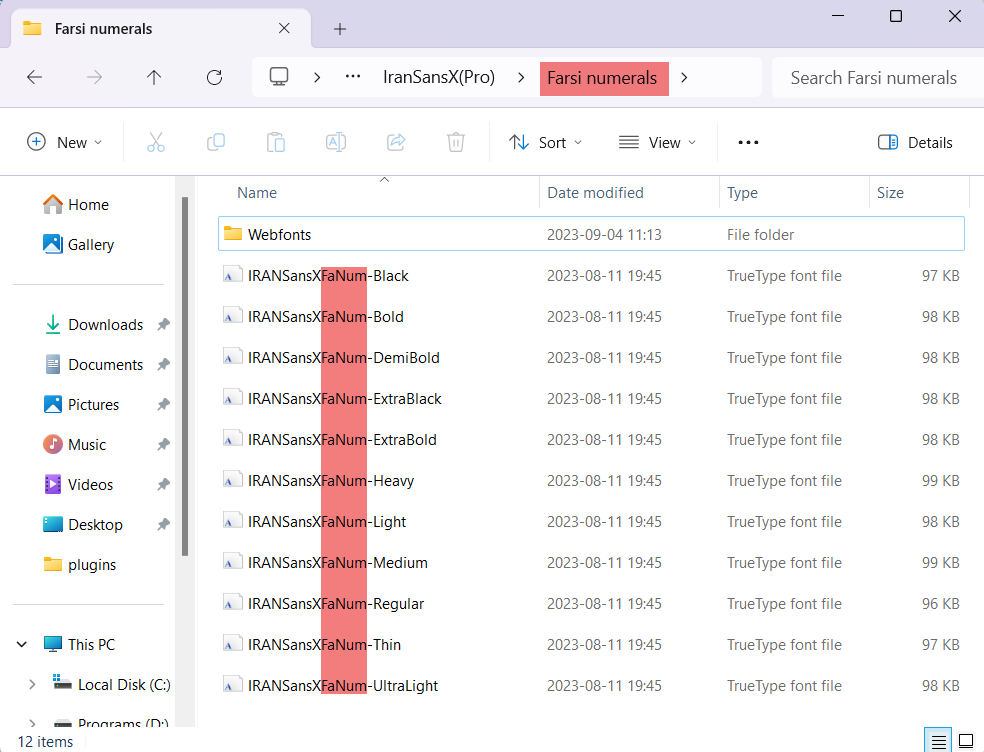Switch to details list view icon
Viewport: 984px width, 752px height.
(938, 741)
